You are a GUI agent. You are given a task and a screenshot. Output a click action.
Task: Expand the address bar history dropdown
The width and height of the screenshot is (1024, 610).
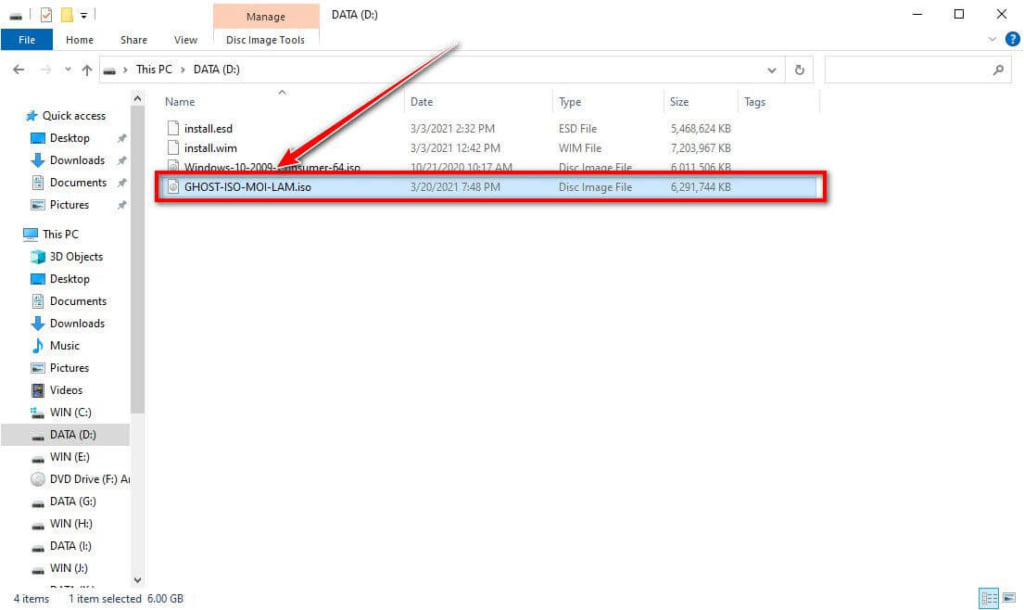[771, 70]
